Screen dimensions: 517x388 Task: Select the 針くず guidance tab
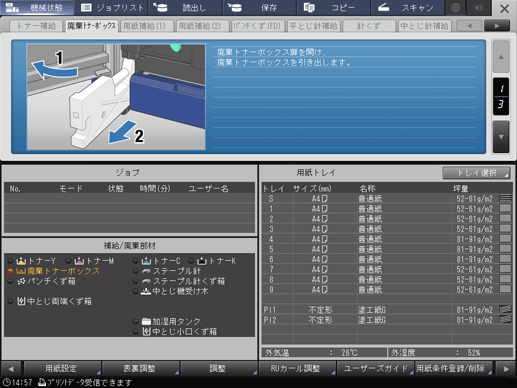click(369, 26)
